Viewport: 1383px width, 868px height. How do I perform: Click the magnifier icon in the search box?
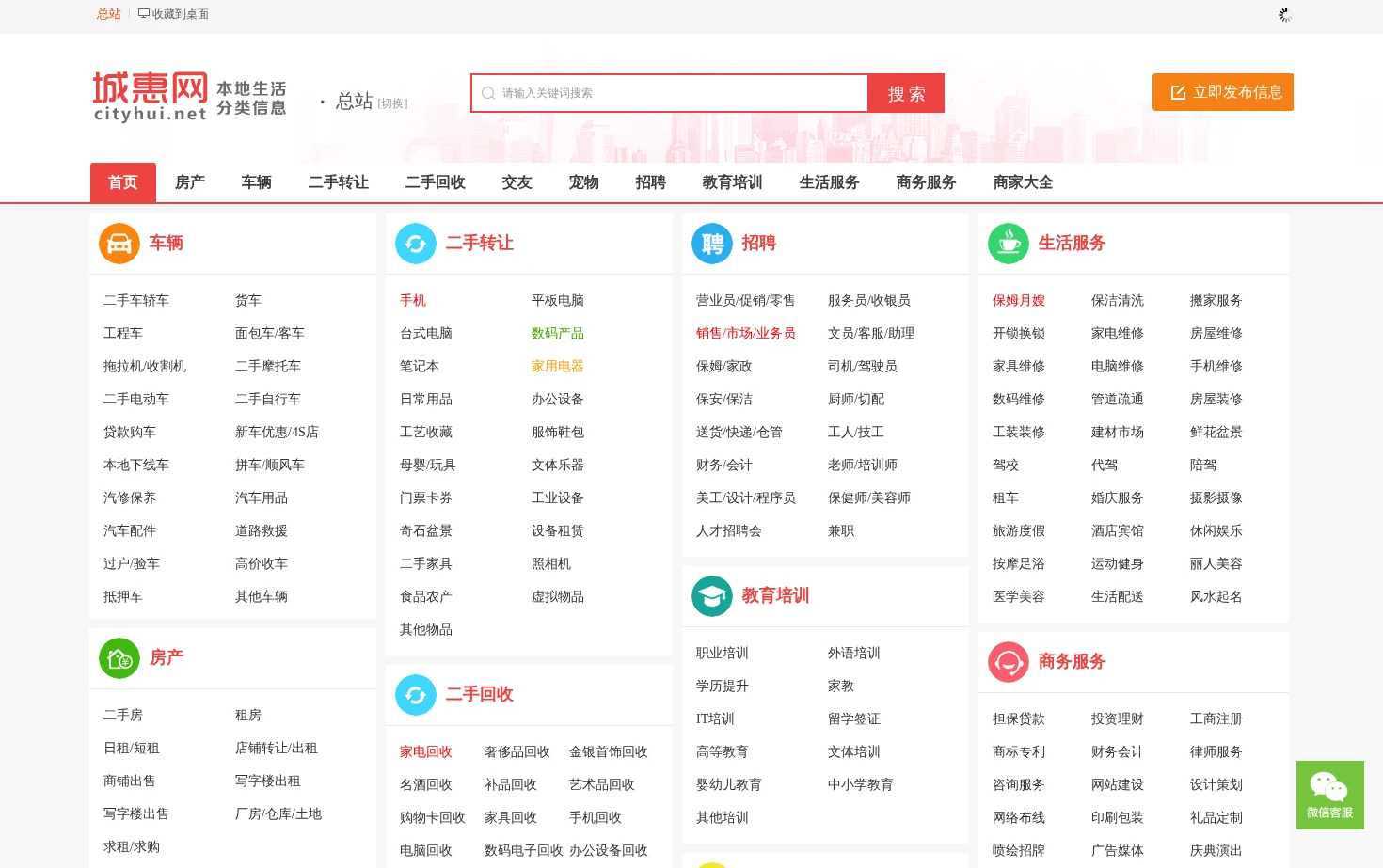488,93
